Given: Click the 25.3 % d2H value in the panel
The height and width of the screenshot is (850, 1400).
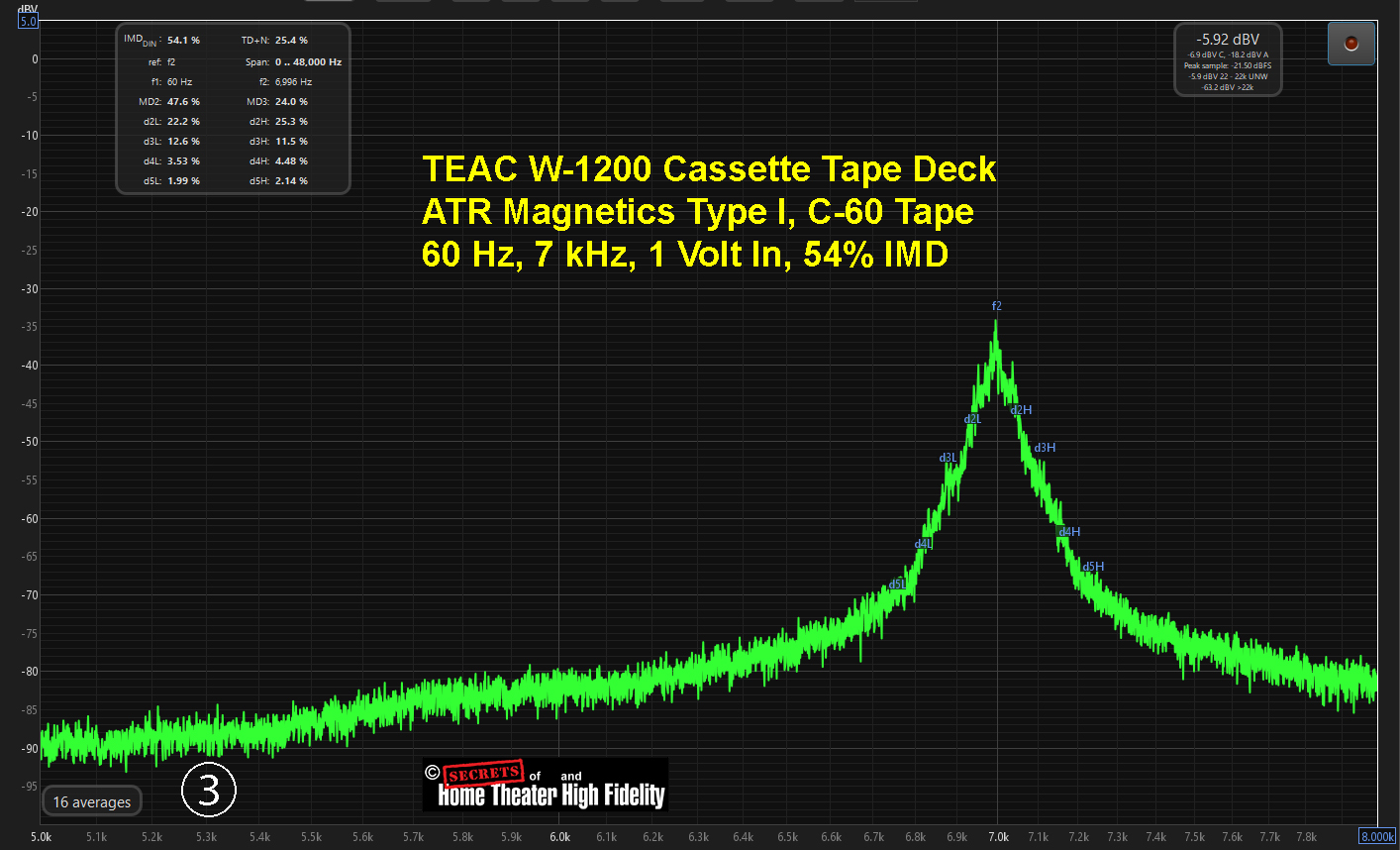Looking at the screenshot, I should 291,122.
